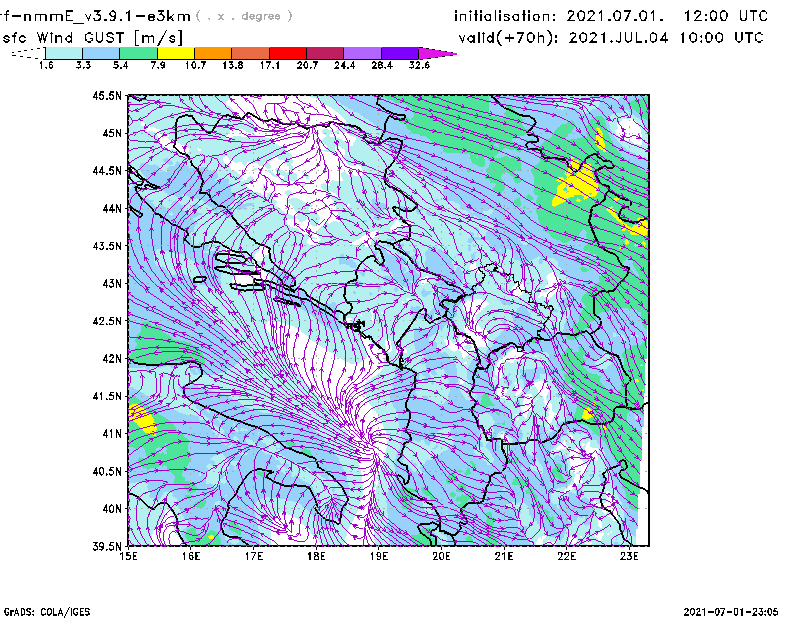Viewport: 800px width, 618px height.
Task: Click the legend value 13.8
Action: point(233,65)
